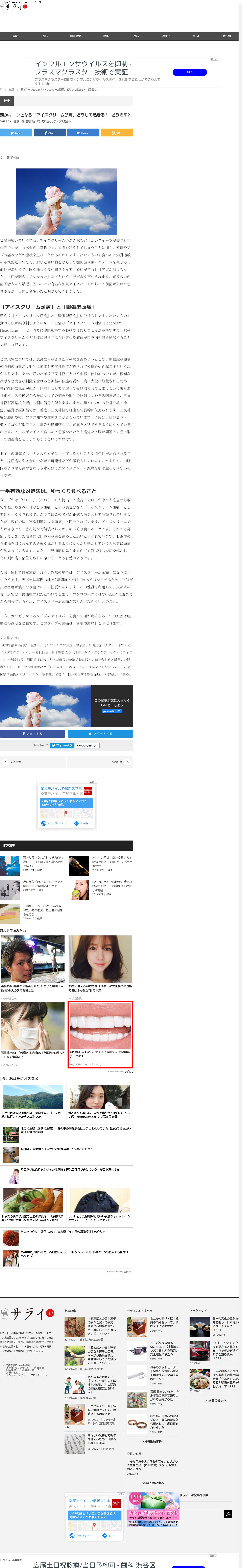Open the ice cream cone article image

click(x=66, y=202)
